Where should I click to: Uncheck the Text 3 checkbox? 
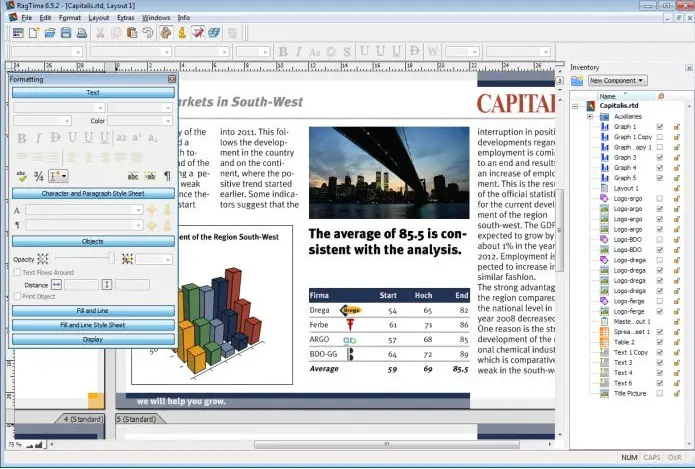tap(660, 363)
